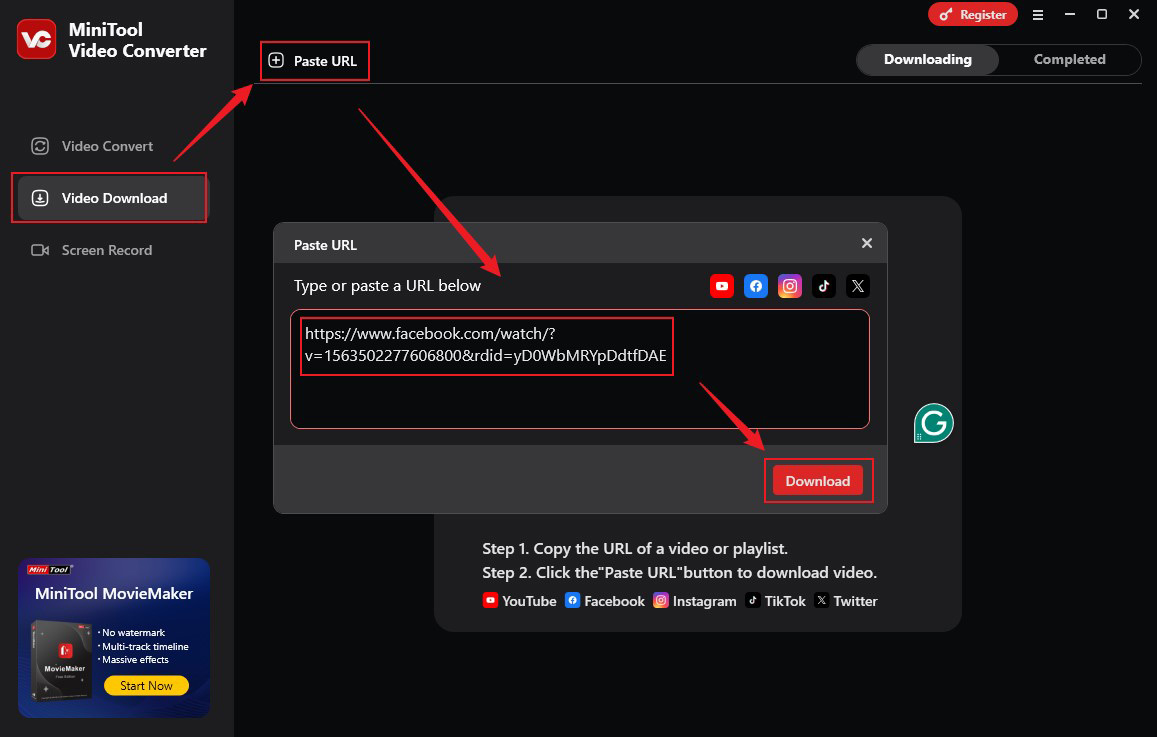This screenshot has width=1157, height=737.
Task: Click the YouTube icon in the dialog
Action: coord(722,286)
